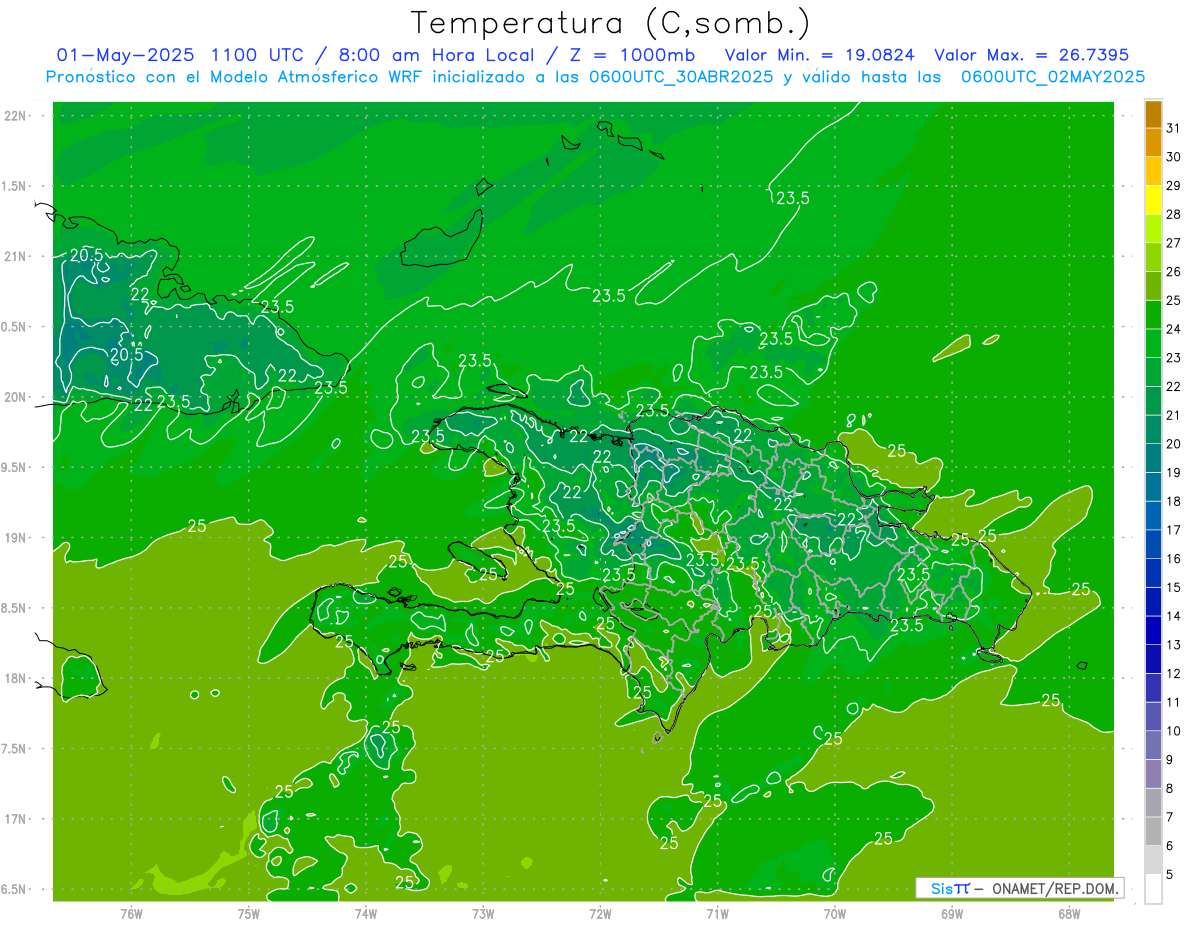Click the '69W' longitude axis label
Viewport: 1200px width, 927px height.
[x=952, y=913]
